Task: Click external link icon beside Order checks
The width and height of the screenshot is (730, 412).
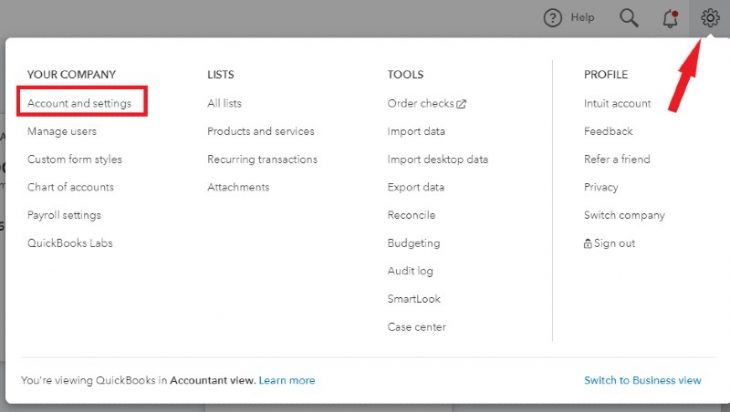Action: tap(461, 104)
